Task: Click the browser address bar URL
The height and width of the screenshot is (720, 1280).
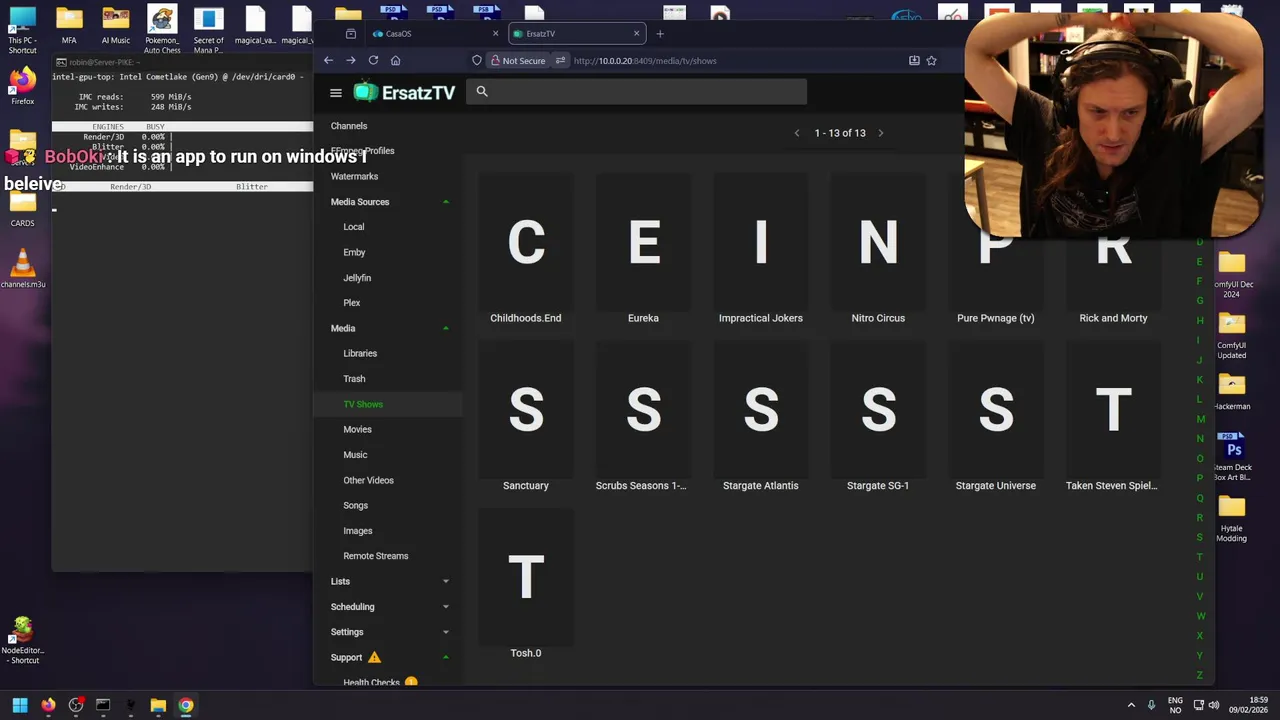Action: coord(645,61)
